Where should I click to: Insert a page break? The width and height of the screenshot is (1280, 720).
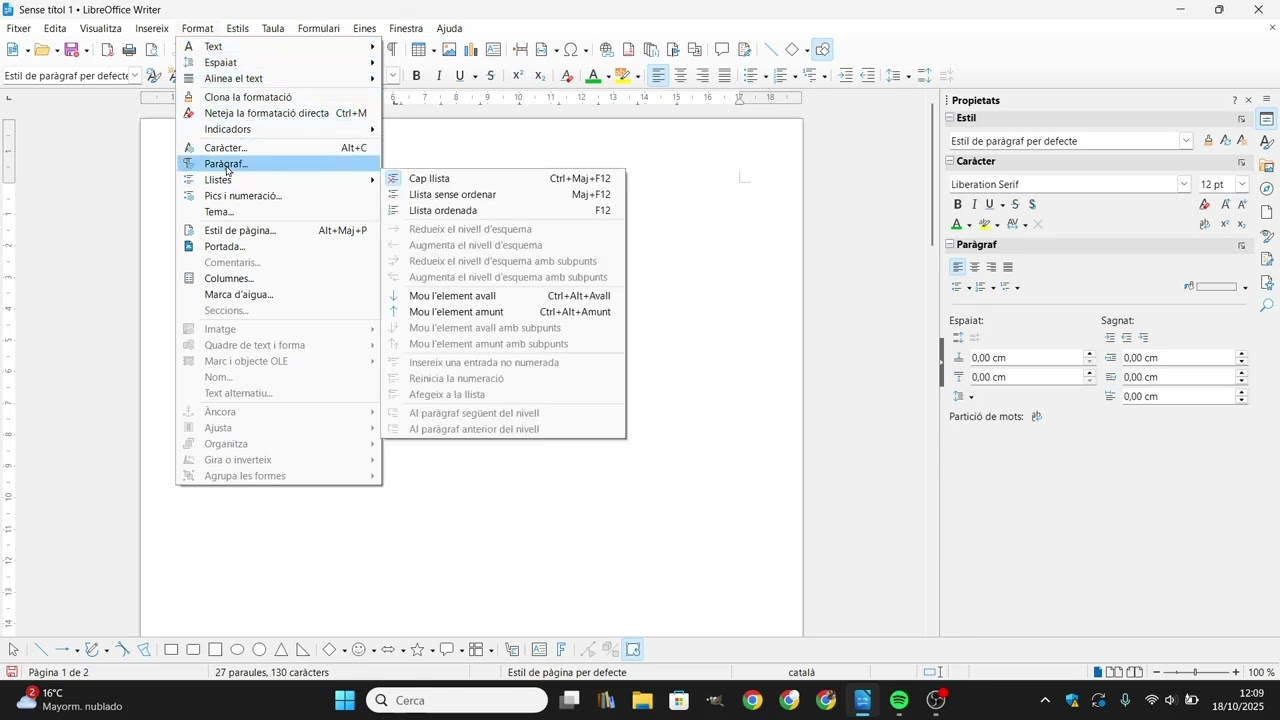tap(520, 50)
